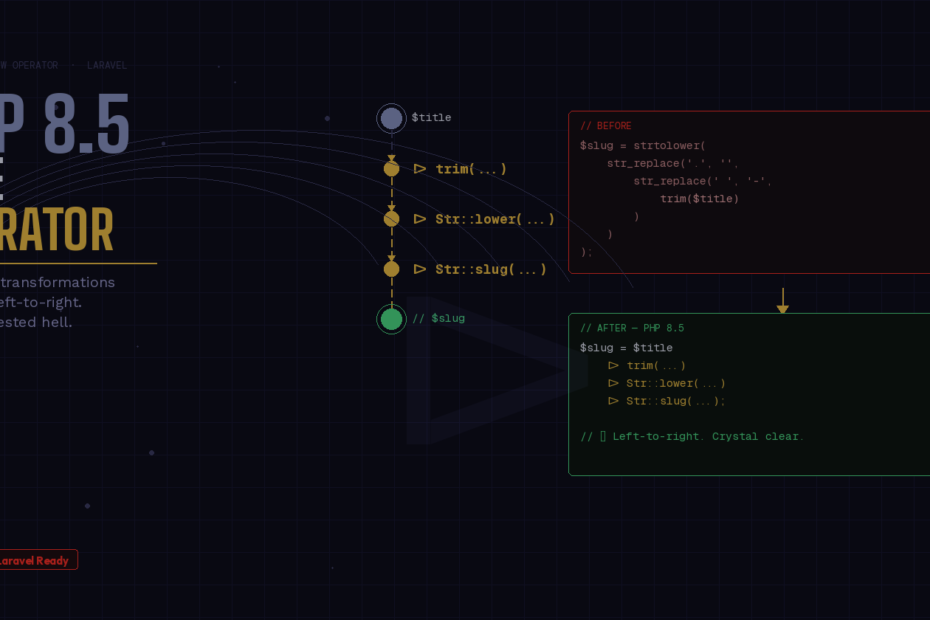Click the down arrow between the code boxes

tap(782, 300)
